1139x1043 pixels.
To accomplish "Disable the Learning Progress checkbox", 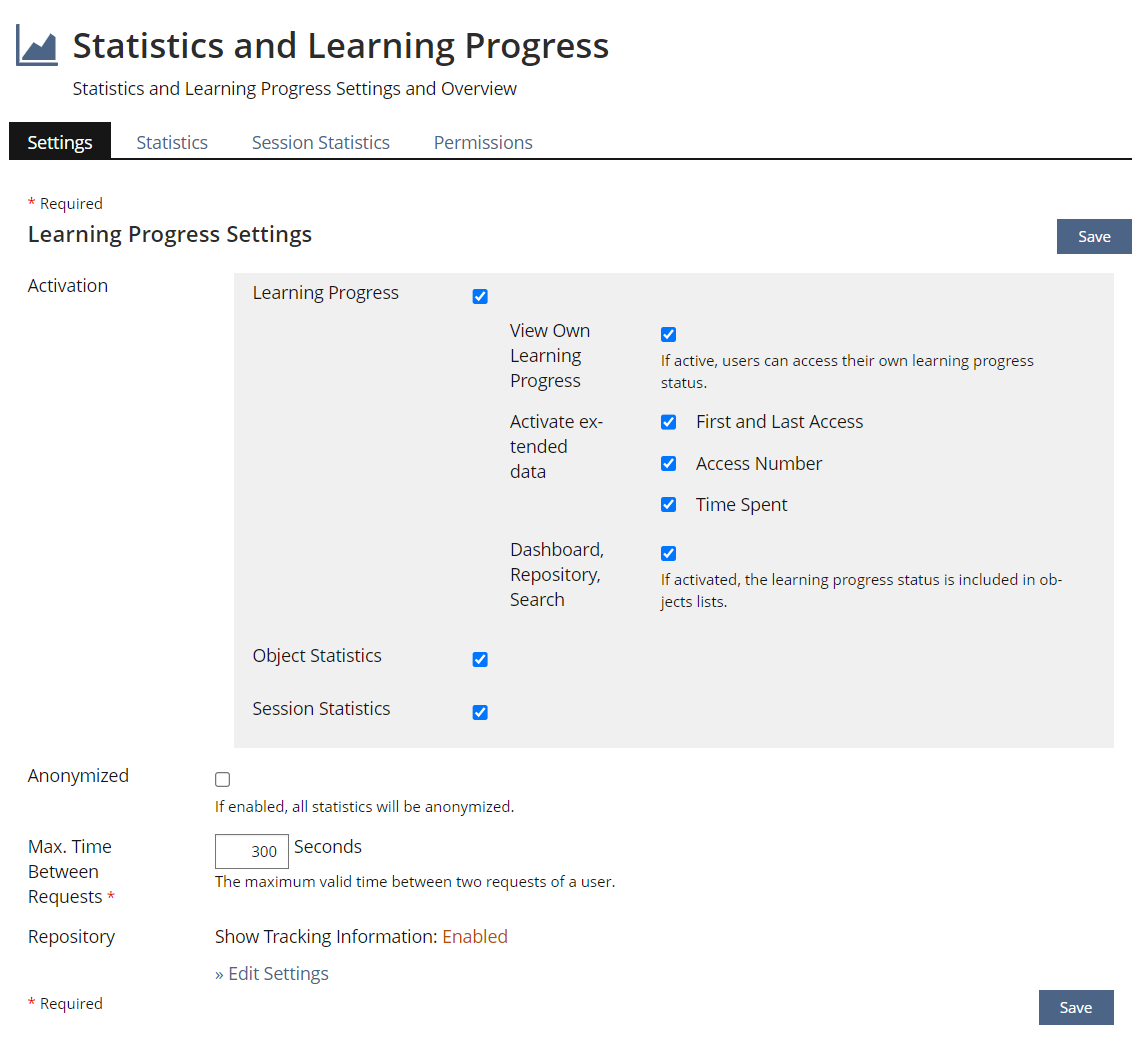I will pos(480,296).
